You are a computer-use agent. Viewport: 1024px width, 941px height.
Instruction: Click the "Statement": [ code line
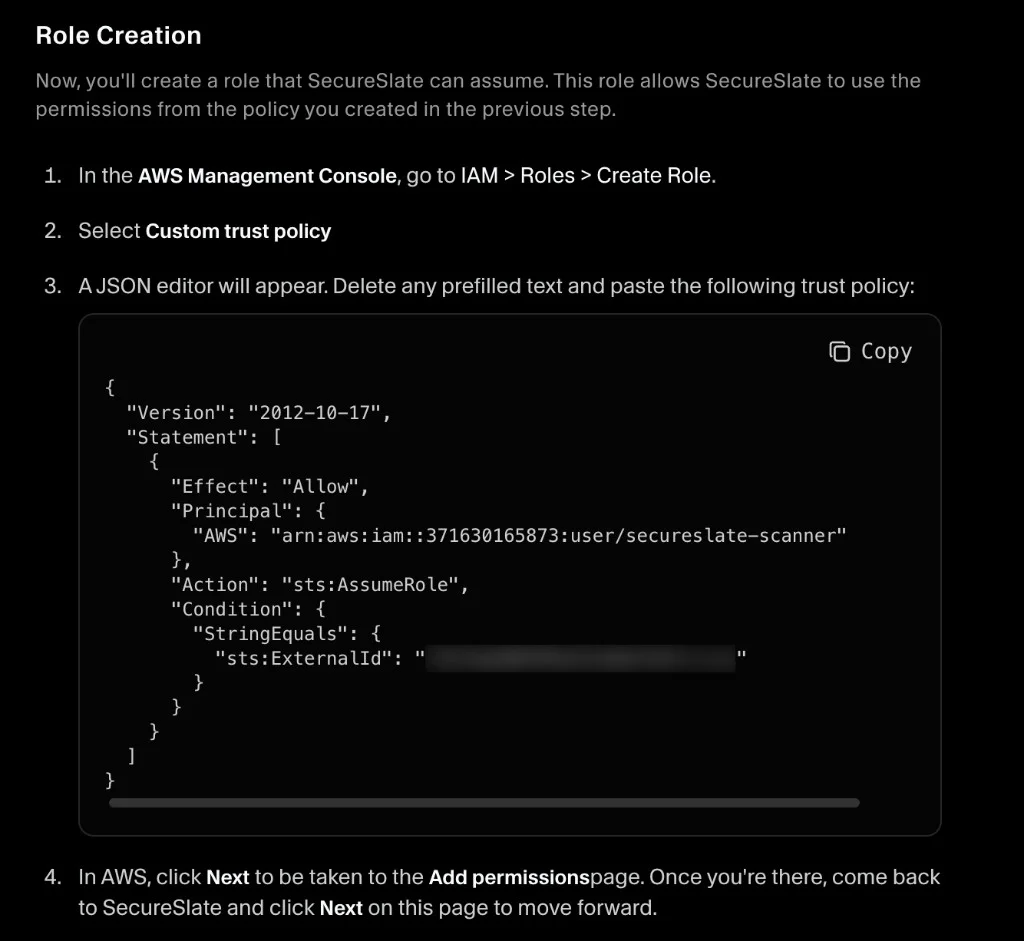[203, 437]
